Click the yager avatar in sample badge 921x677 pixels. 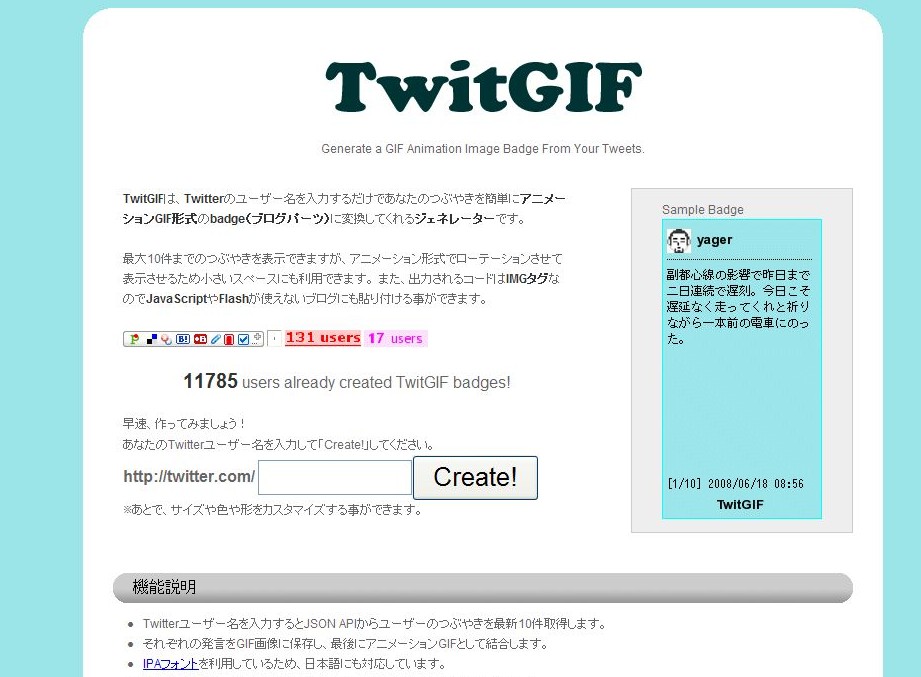coord(678,241)
